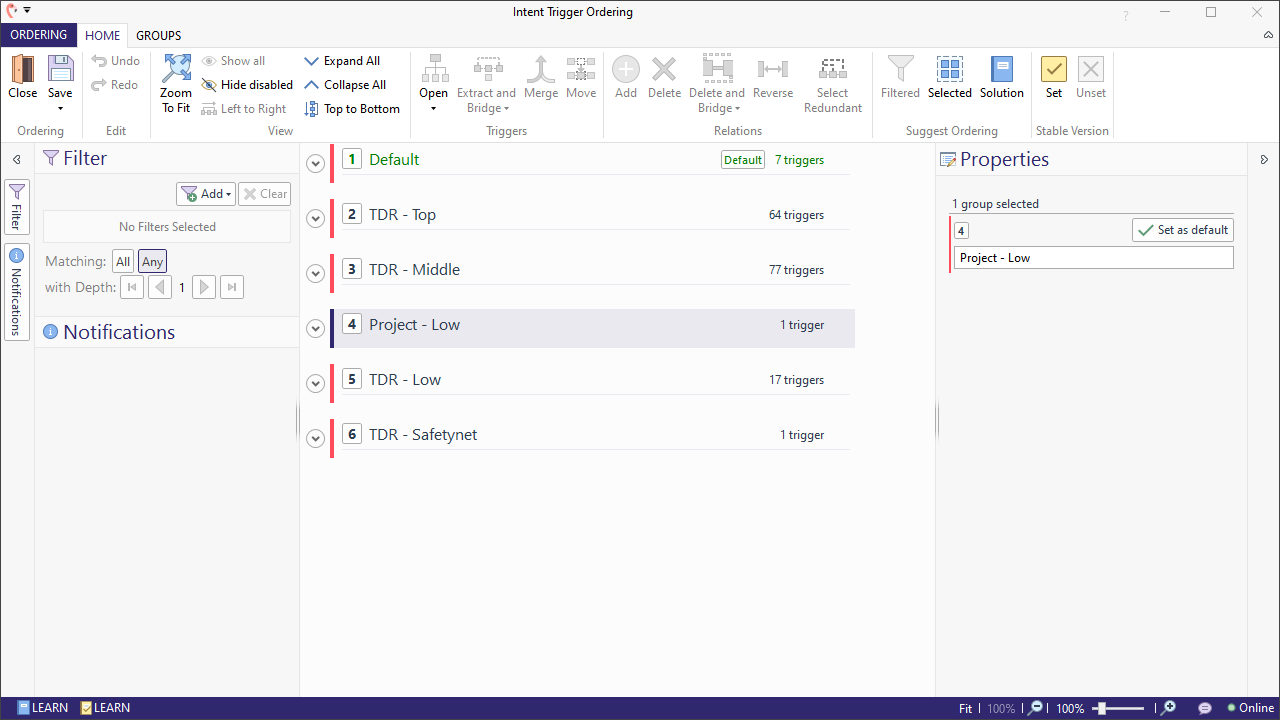Expand the Default trigger group

315,163
